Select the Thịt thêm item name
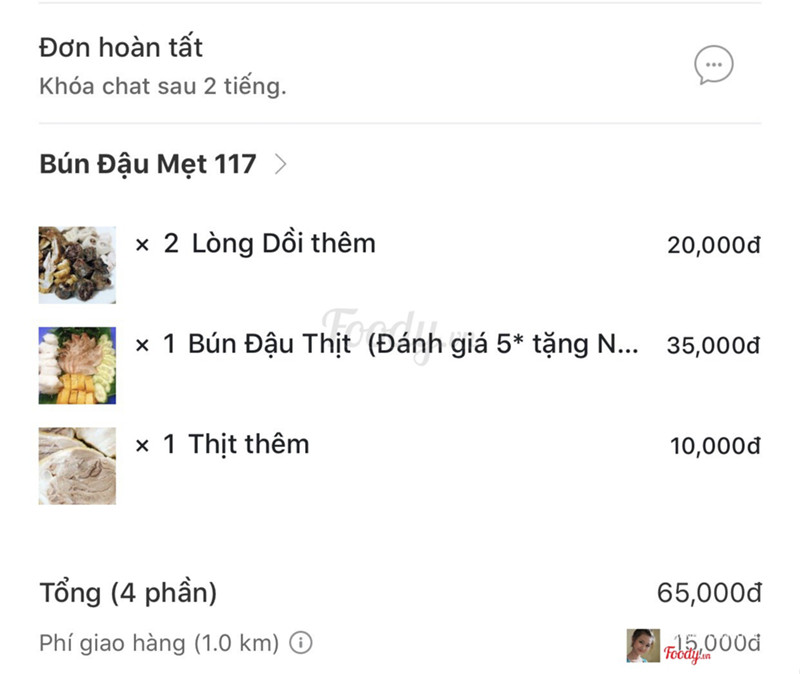The image size is (800, 674). (249, 444)
